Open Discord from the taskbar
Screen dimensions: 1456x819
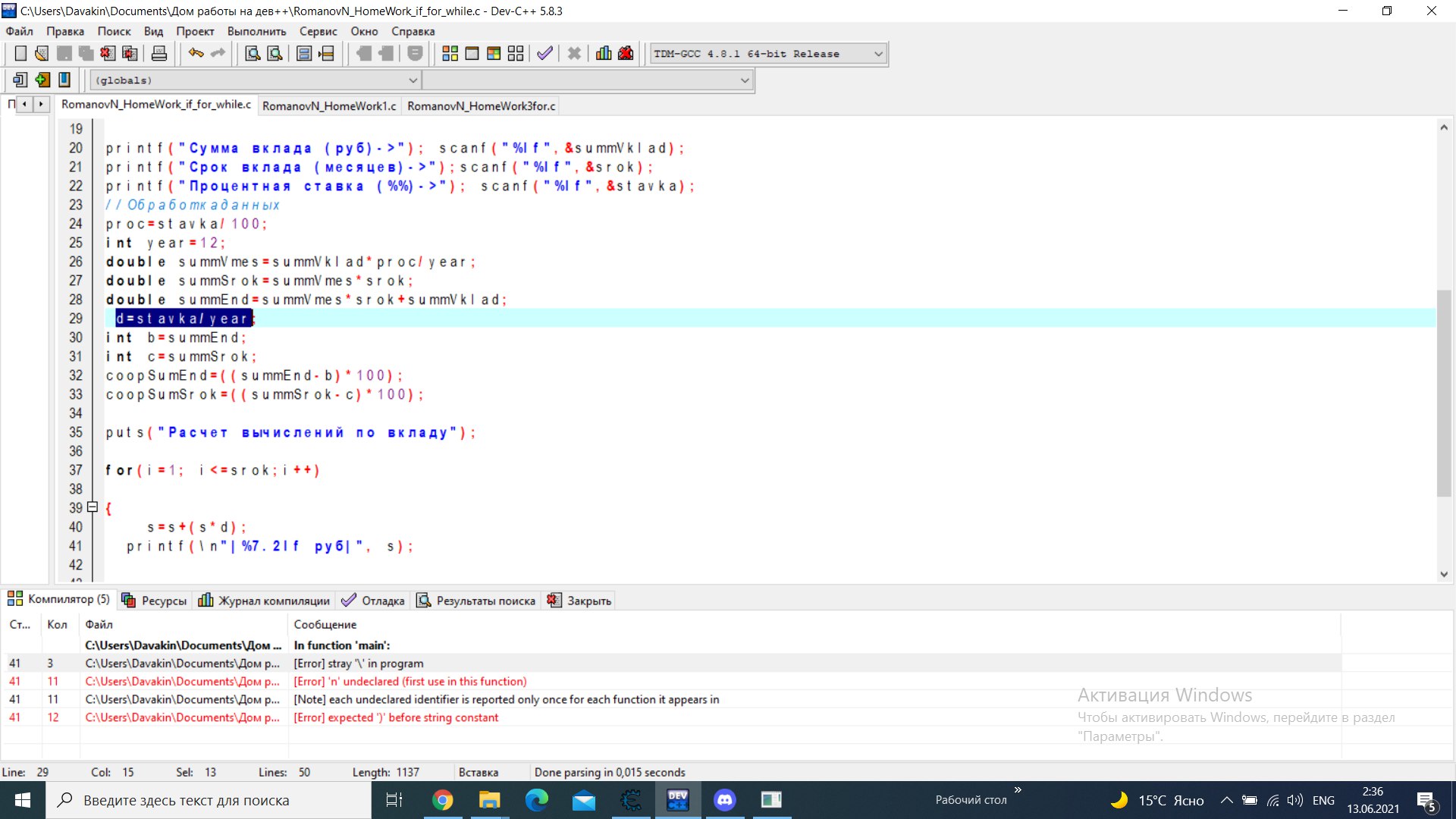click(x=725, y=800)
